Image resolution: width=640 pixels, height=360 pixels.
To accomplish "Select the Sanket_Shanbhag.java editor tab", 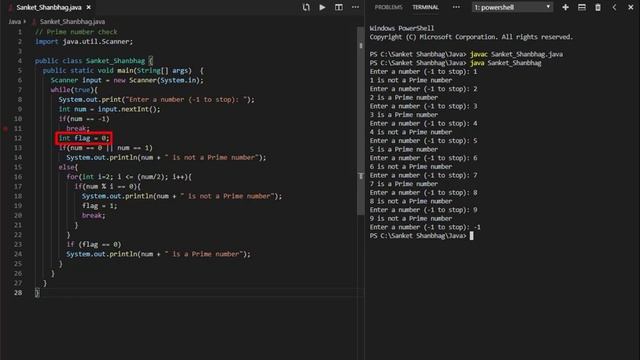I will [49, 7].
